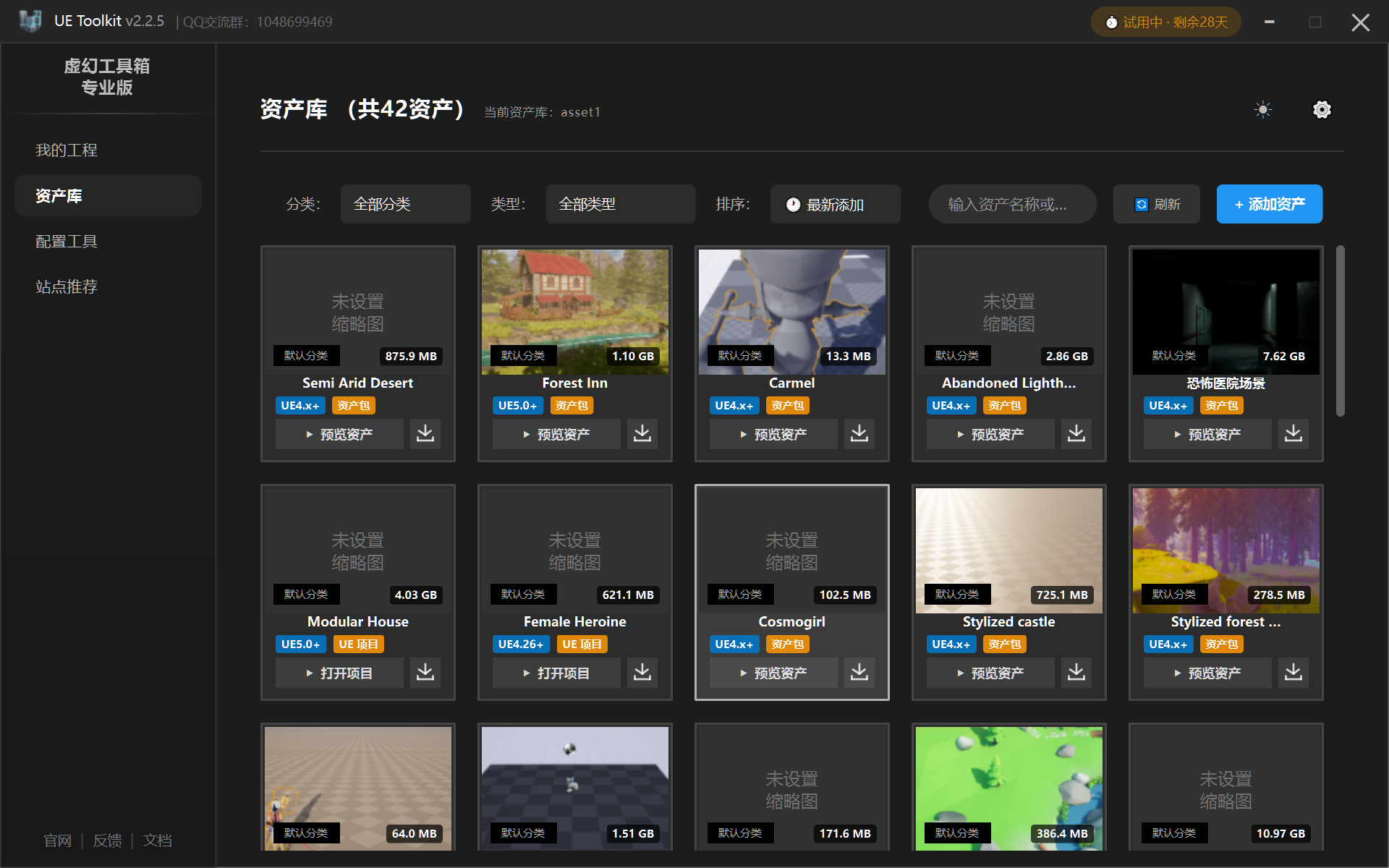Click the UE Toolkit logo icon

pos(30,21)
